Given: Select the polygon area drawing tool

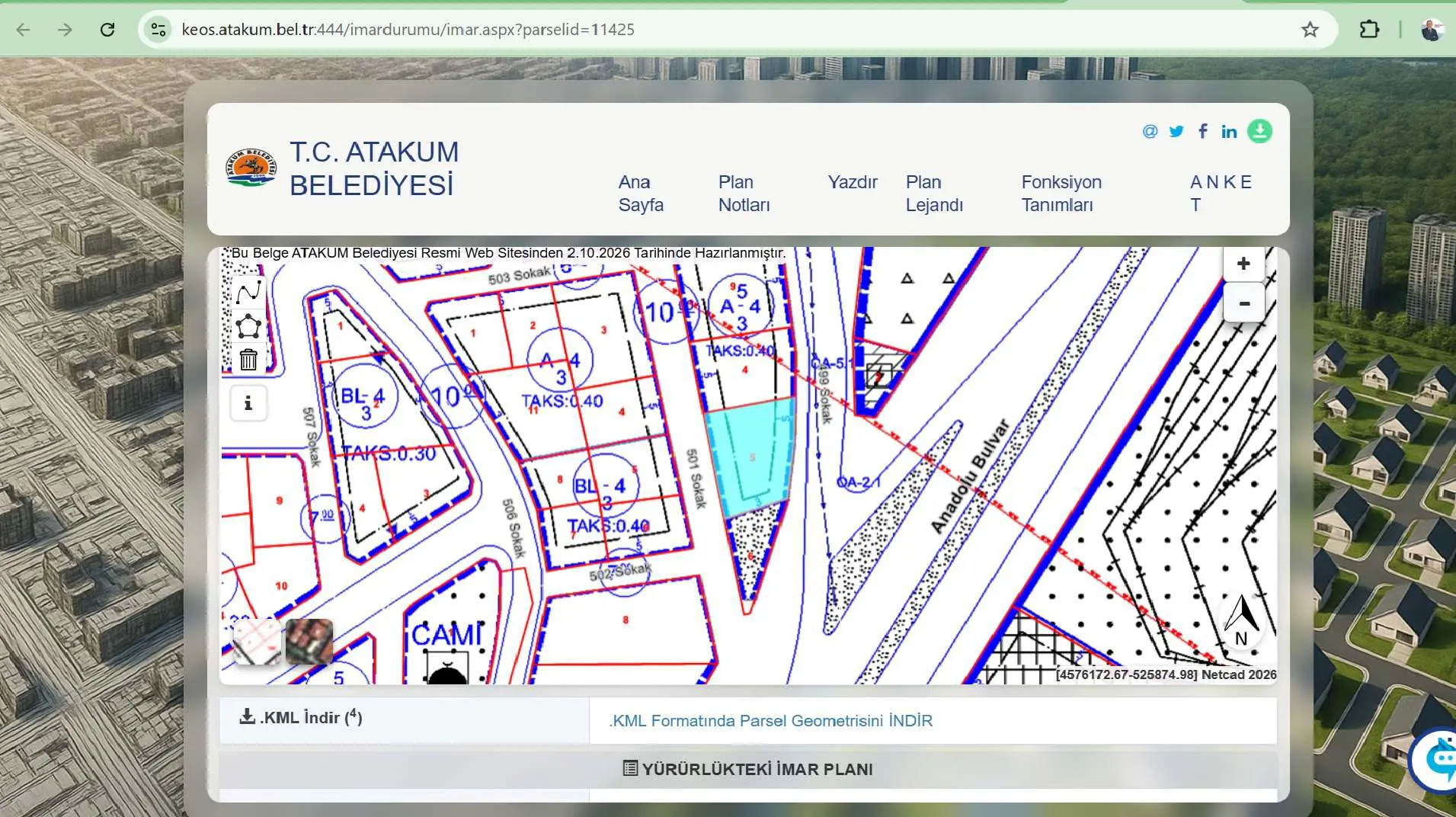Looking at the screenshot, I should coord(248,326).
